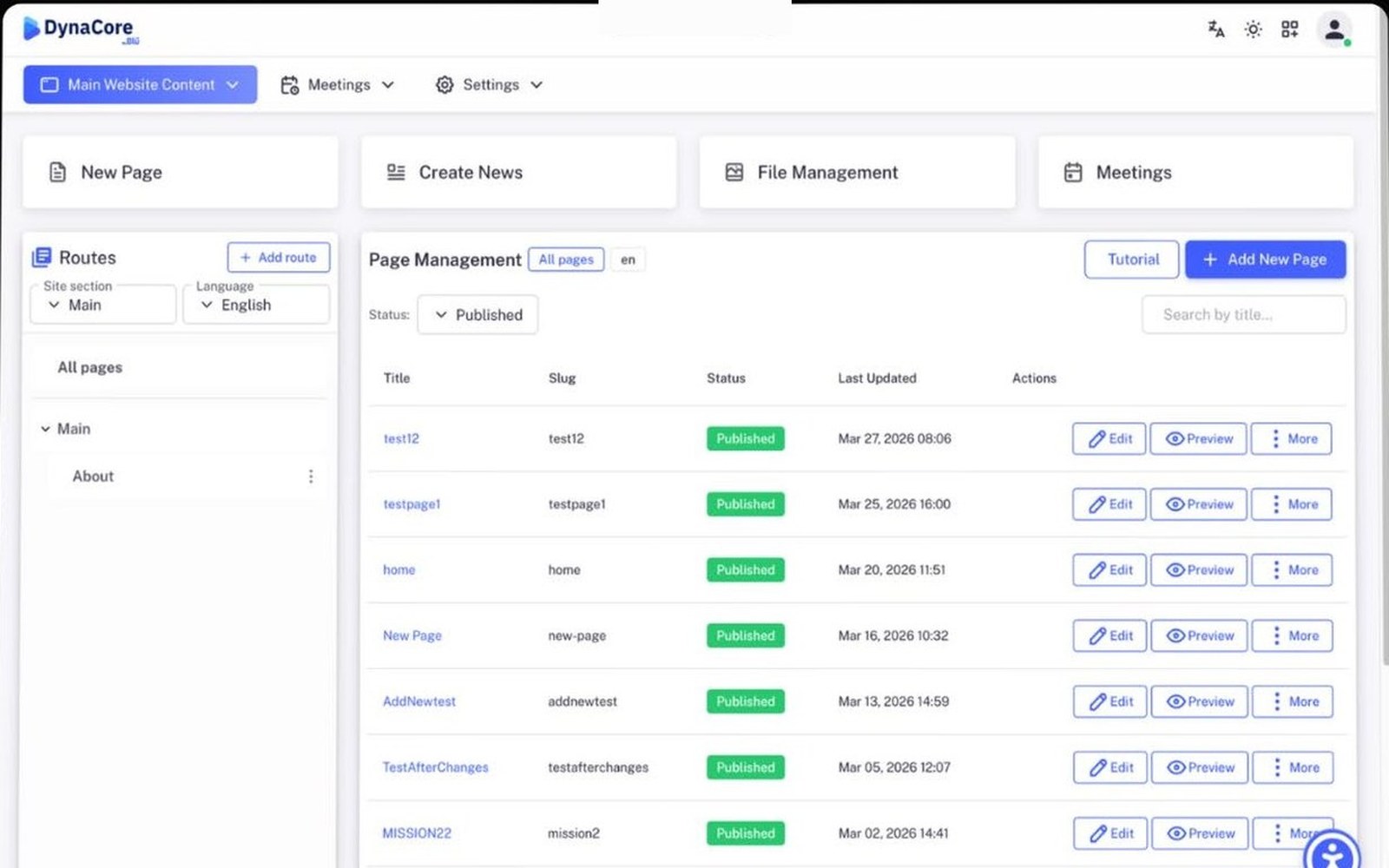The image size is (1389, 868).
Task: Open More options for AddNewtest
Action: click(1293, 701)
